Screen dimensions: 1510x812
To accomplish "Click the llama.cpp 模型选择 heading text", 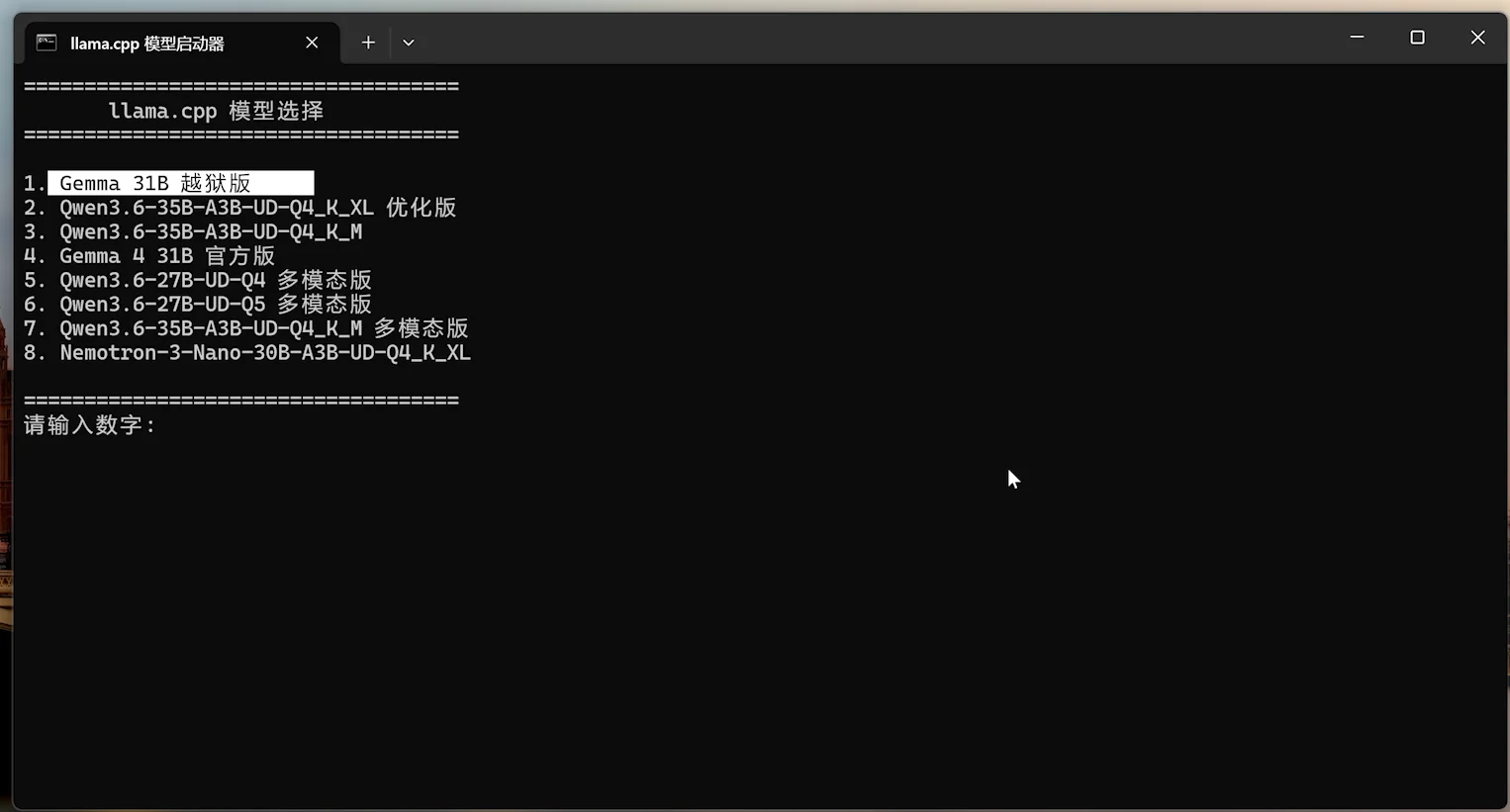I will click(x=217, y=111).
